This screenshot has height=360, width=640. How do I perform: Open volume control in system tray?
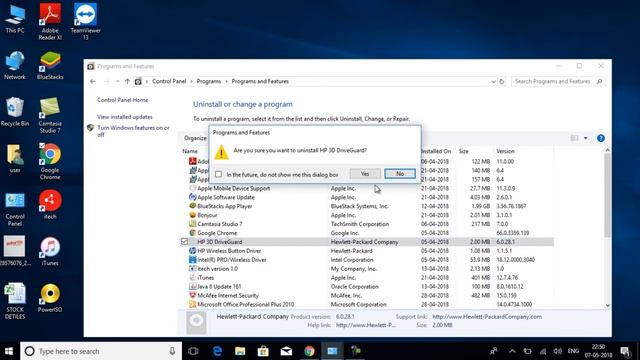(558, 351)
